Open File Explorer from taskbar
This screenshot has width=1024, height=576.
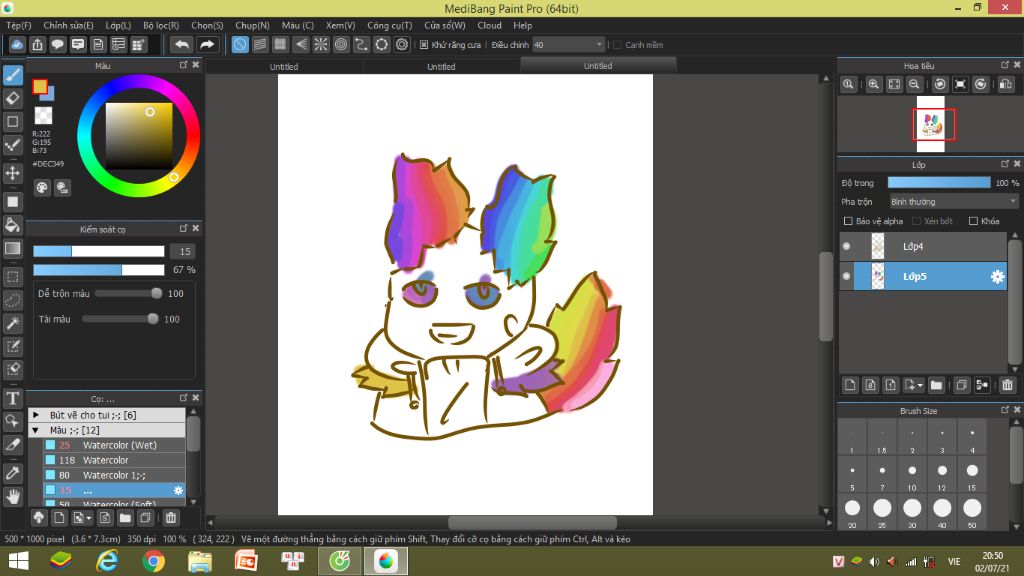tap(200, 561)
